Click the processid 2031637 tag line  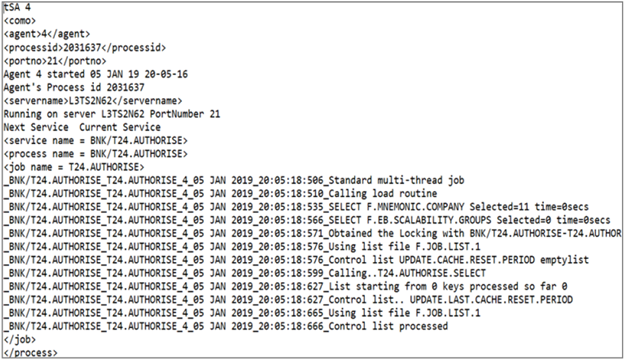[85, 47]
